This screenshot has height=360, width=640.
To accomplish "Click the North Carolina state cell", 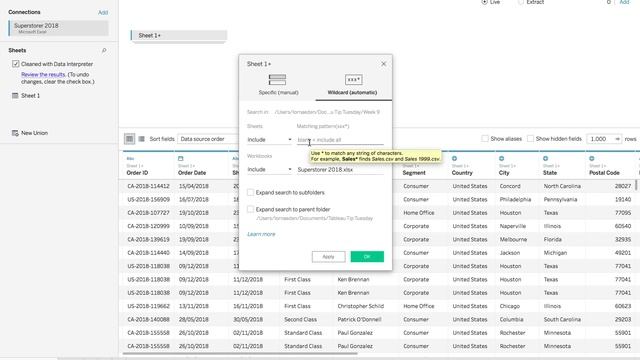I will [x=562, y=186].
